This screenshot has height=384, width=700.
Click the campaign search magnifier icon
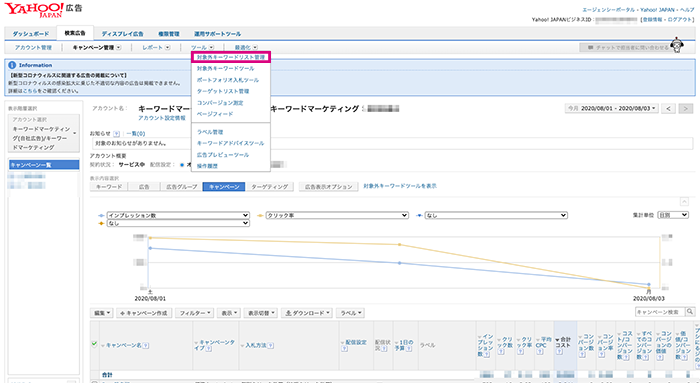point(691,312)
